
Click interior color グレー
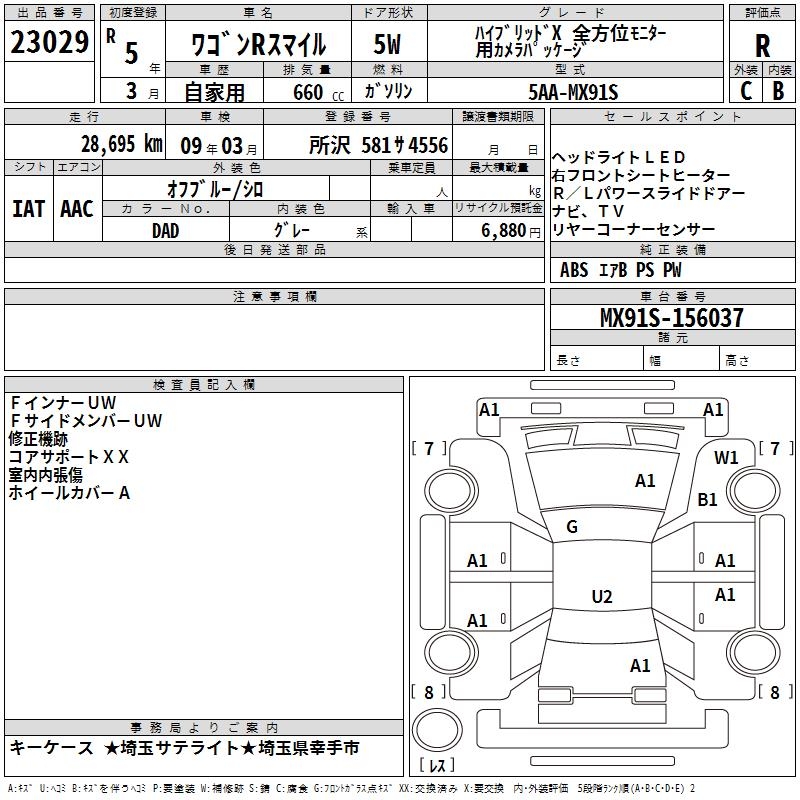click(x=291, y=230)
